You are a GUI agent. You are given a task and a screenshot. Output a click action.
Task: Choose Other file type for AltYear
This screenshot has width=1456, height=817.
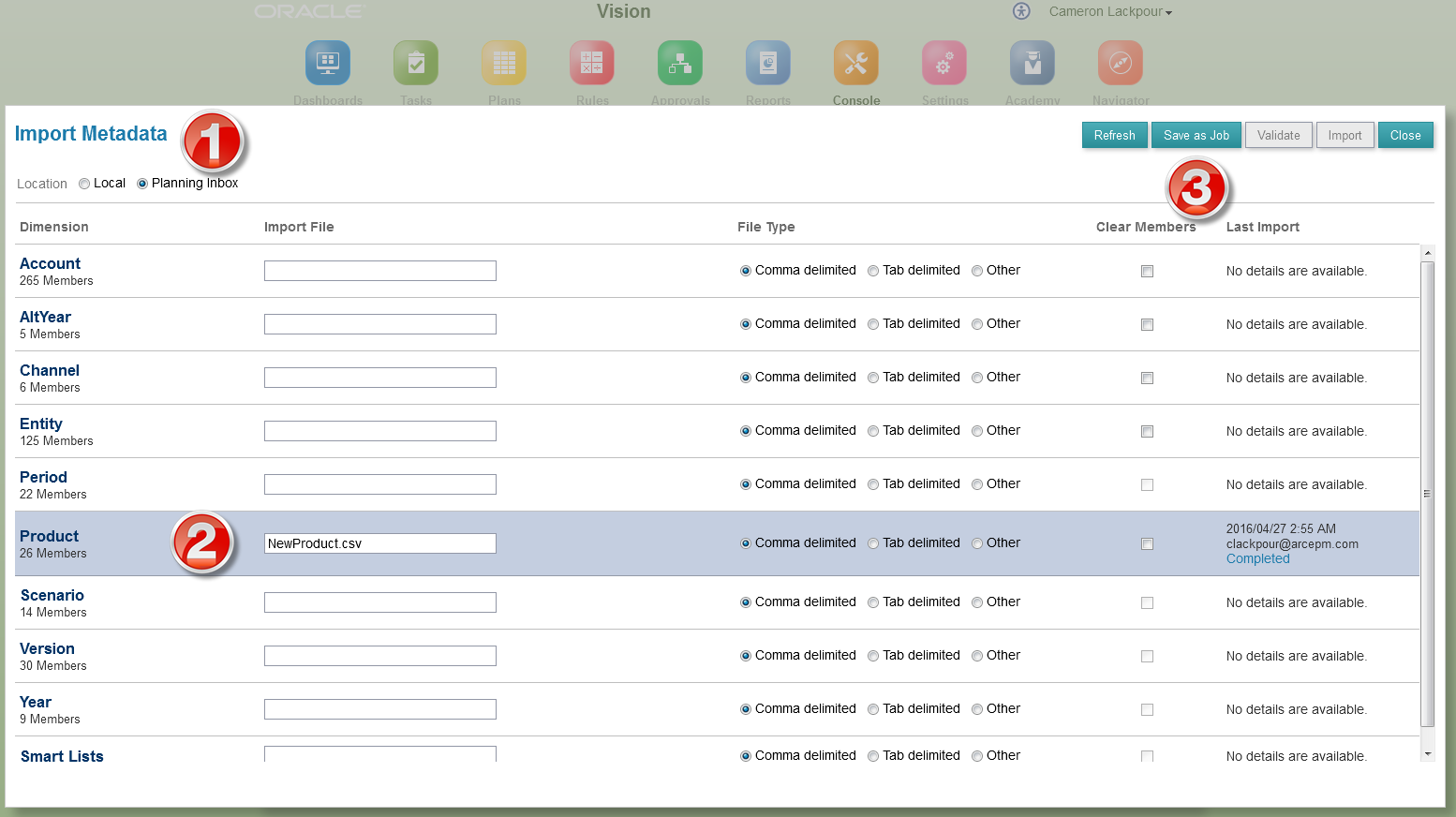pyautogui.click(x=977, y=324)
